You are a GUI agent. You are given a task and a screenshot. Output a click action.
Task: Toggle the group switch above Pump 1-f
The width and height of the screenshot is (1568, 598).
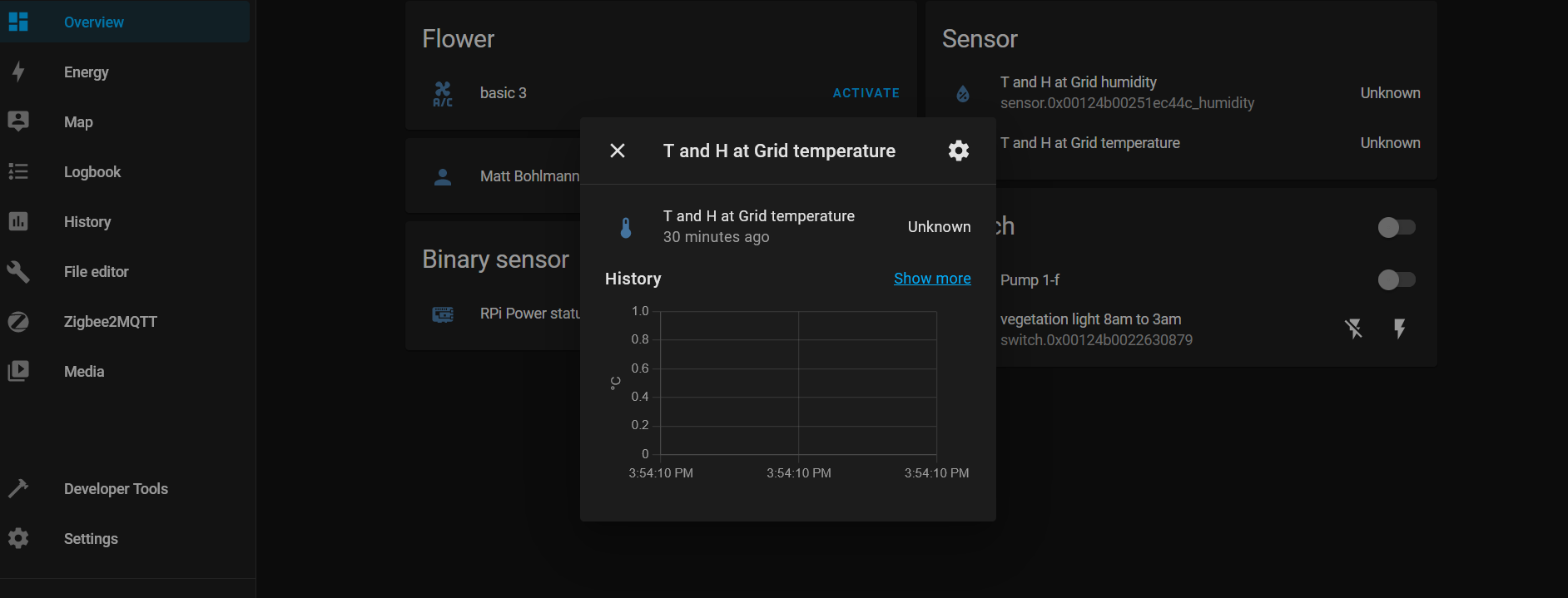click(1396, 227)
